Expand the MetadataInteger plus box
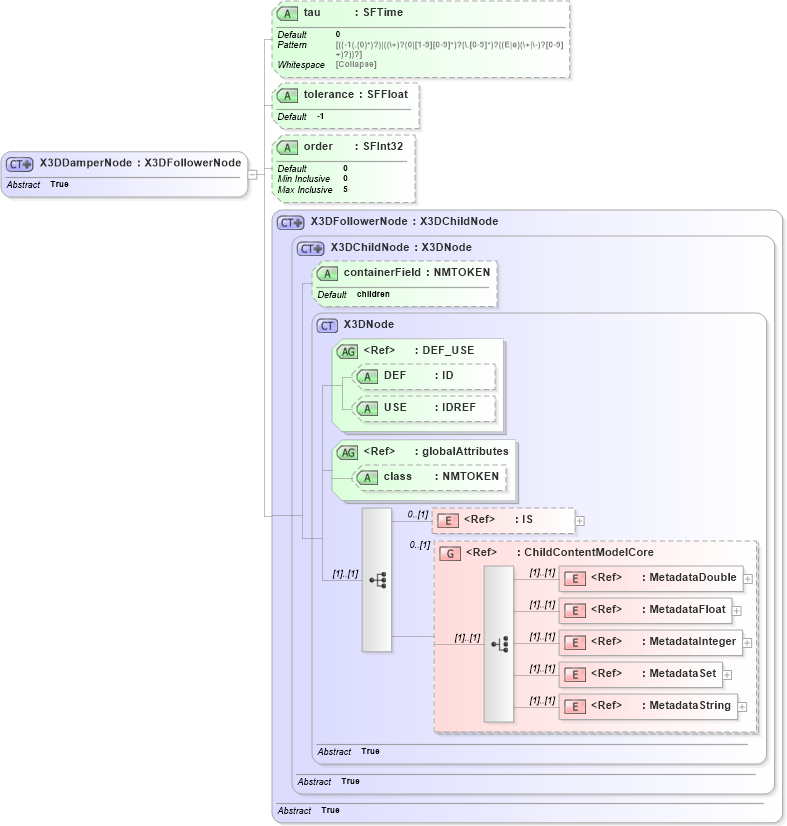Viewport: 787px width, 826px height. tap(747, 643)
